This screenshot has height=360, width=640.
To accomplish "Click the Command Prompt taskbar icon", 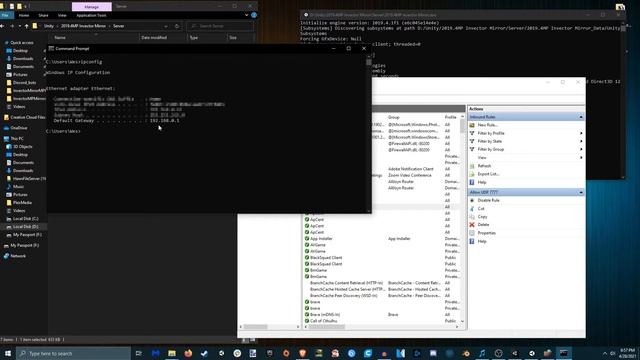I will coord(564,353).
